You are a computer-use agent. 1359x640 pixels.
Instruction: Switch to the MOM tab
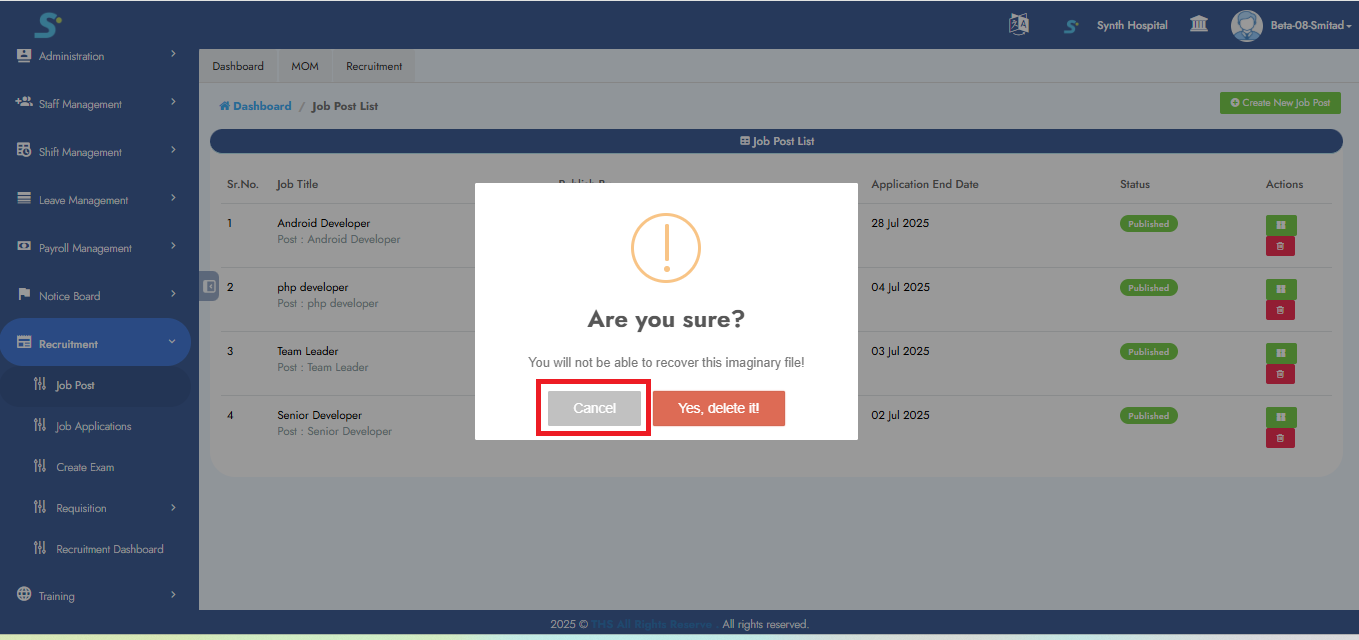[305, 66]
